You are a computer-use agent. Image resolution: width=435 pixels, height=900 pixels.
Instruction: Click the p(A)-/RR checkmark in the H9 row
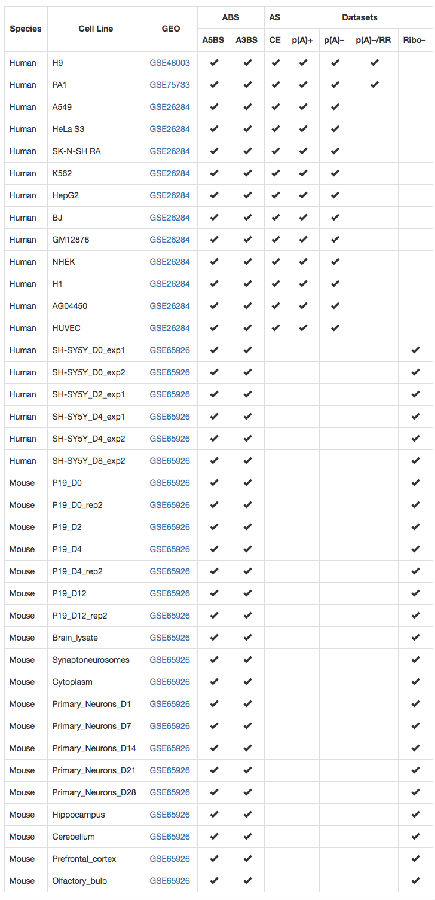coord(374,63)
